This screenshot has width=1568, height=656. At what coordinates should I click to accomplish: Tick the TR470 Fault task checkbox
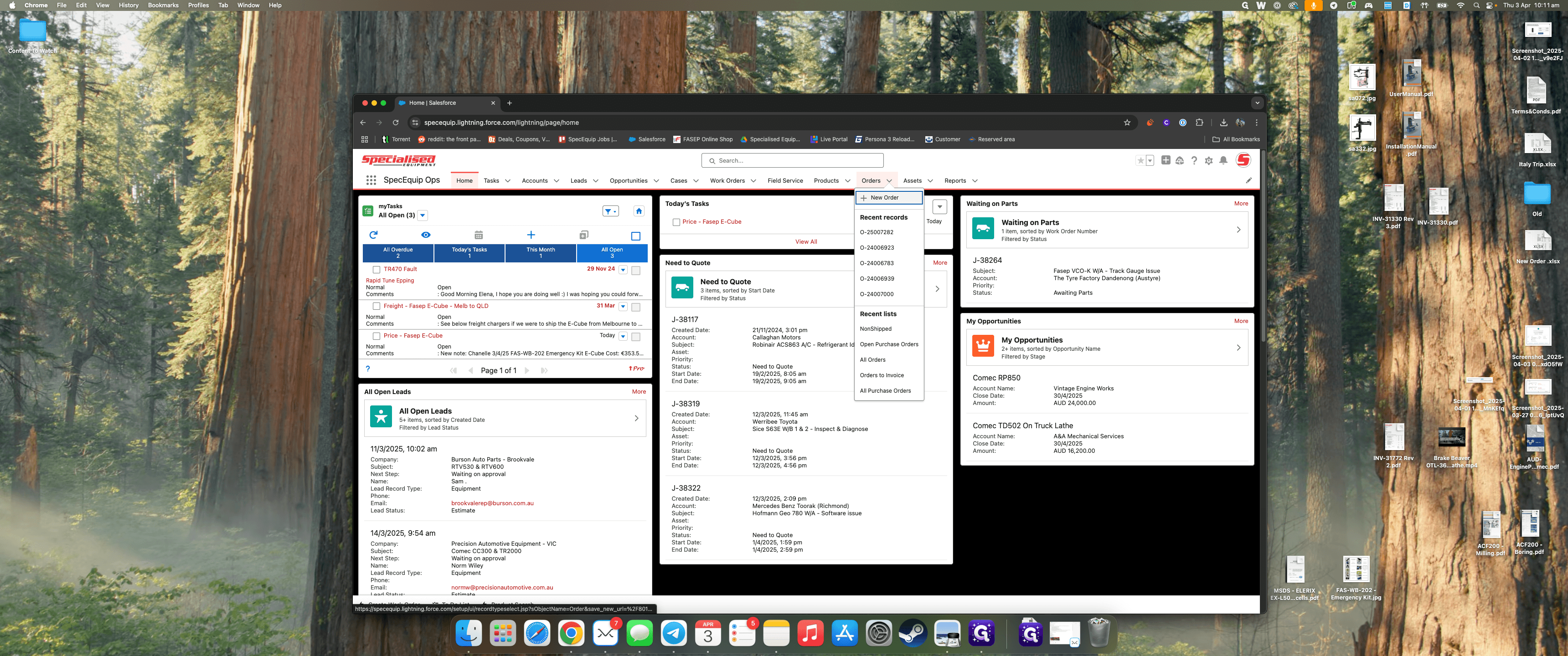coord(376,270)
